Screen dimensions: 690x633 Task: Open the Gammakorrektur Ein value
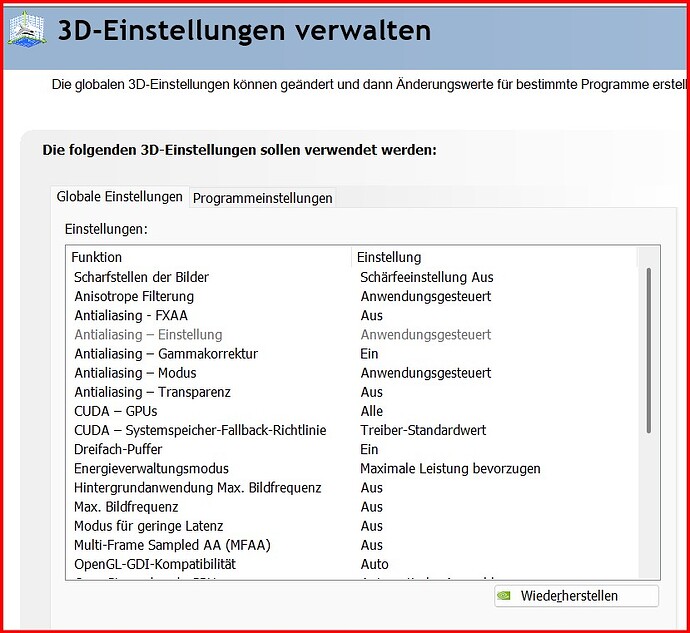[369, 354]
